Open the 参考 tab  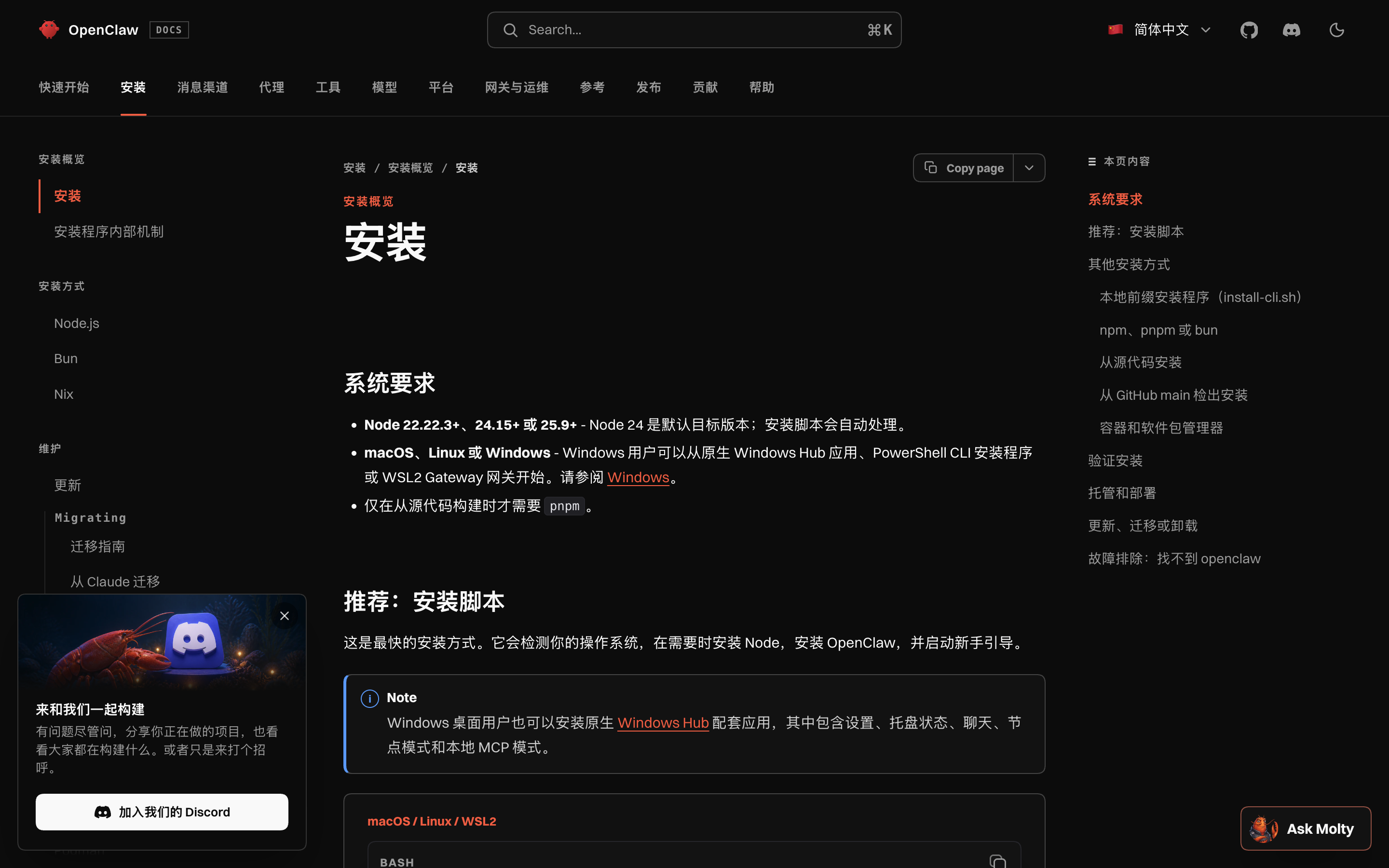click(x=592, y=87)
